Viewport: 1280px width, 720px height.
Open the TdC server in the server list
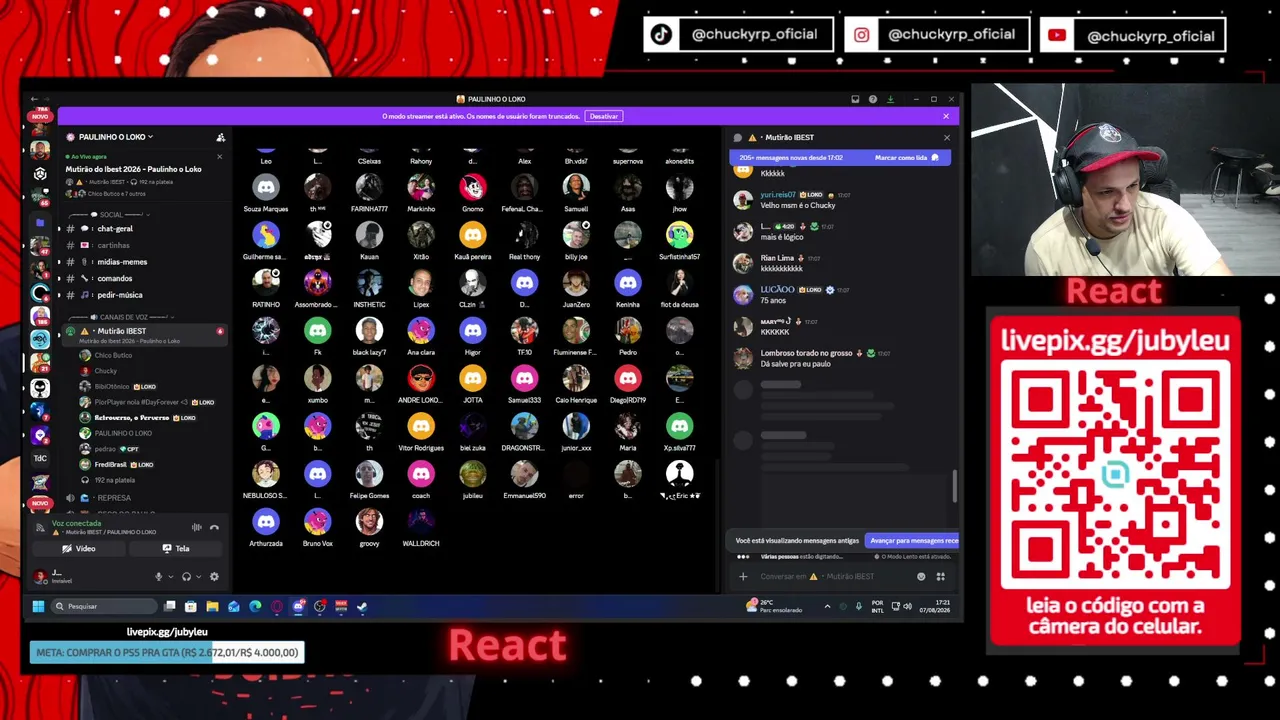40,458
